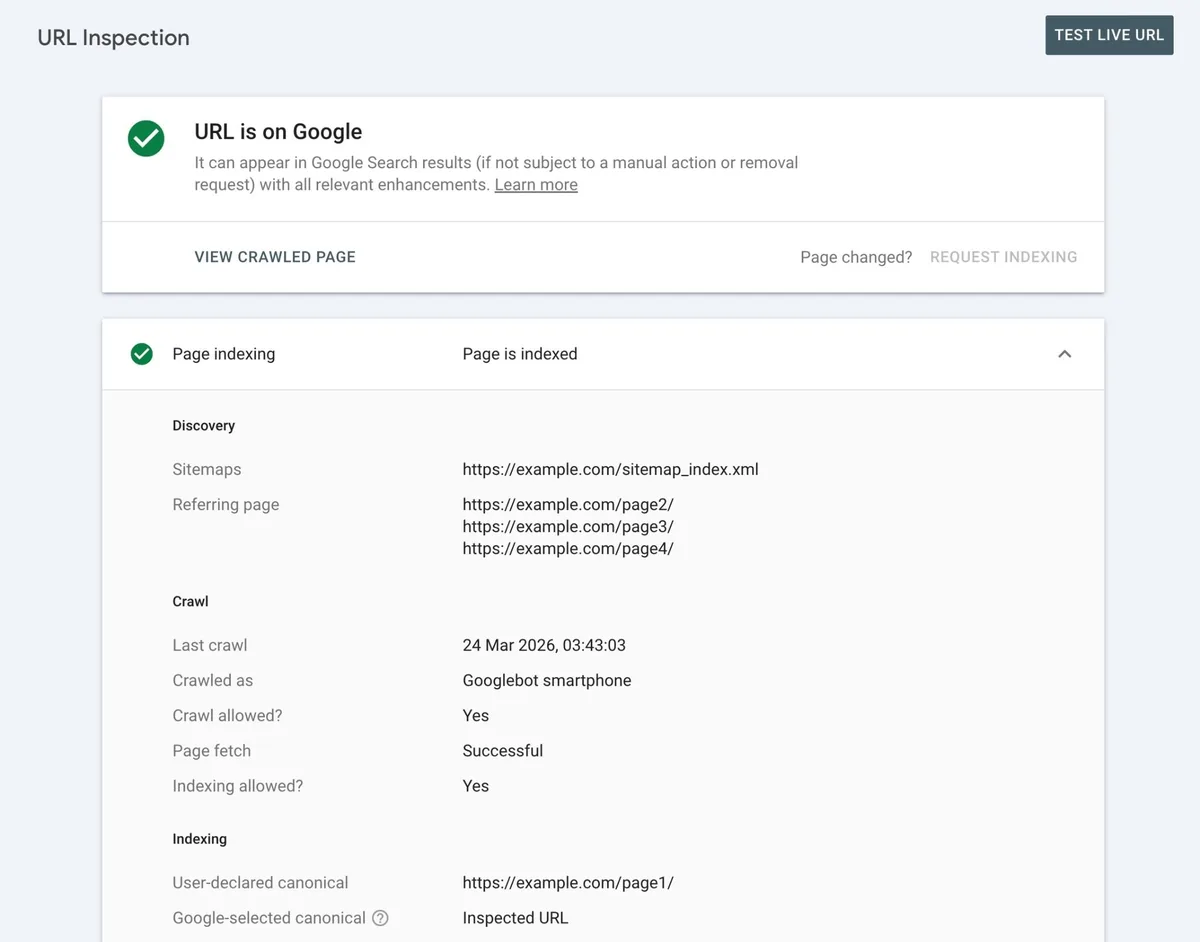Image resolution: width=1200 pixels, height=942 pixels.
Task: Click the Crawl section heading
Action: 190,601
